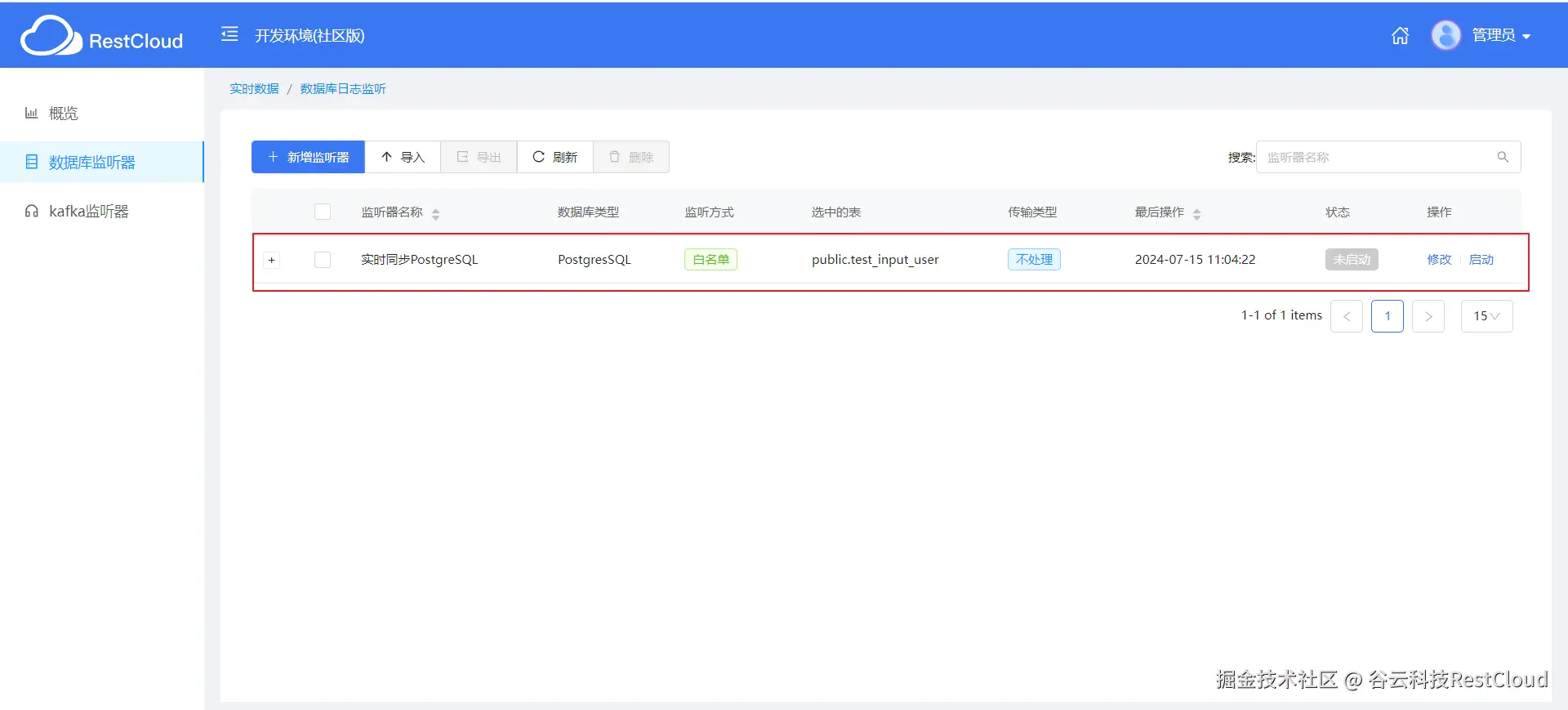1568x710 pixels.
Task: Open the 管理员 user dropdown
Action: point(1501,35)
